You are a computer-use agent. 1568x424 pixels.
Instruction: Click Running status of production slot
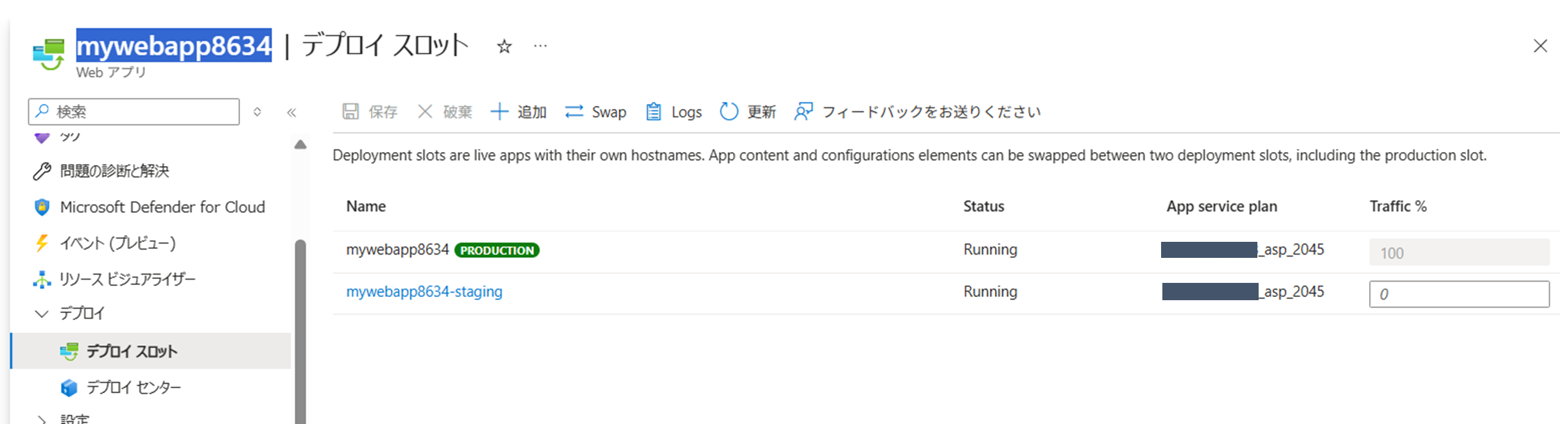click(x=990, y=250)
